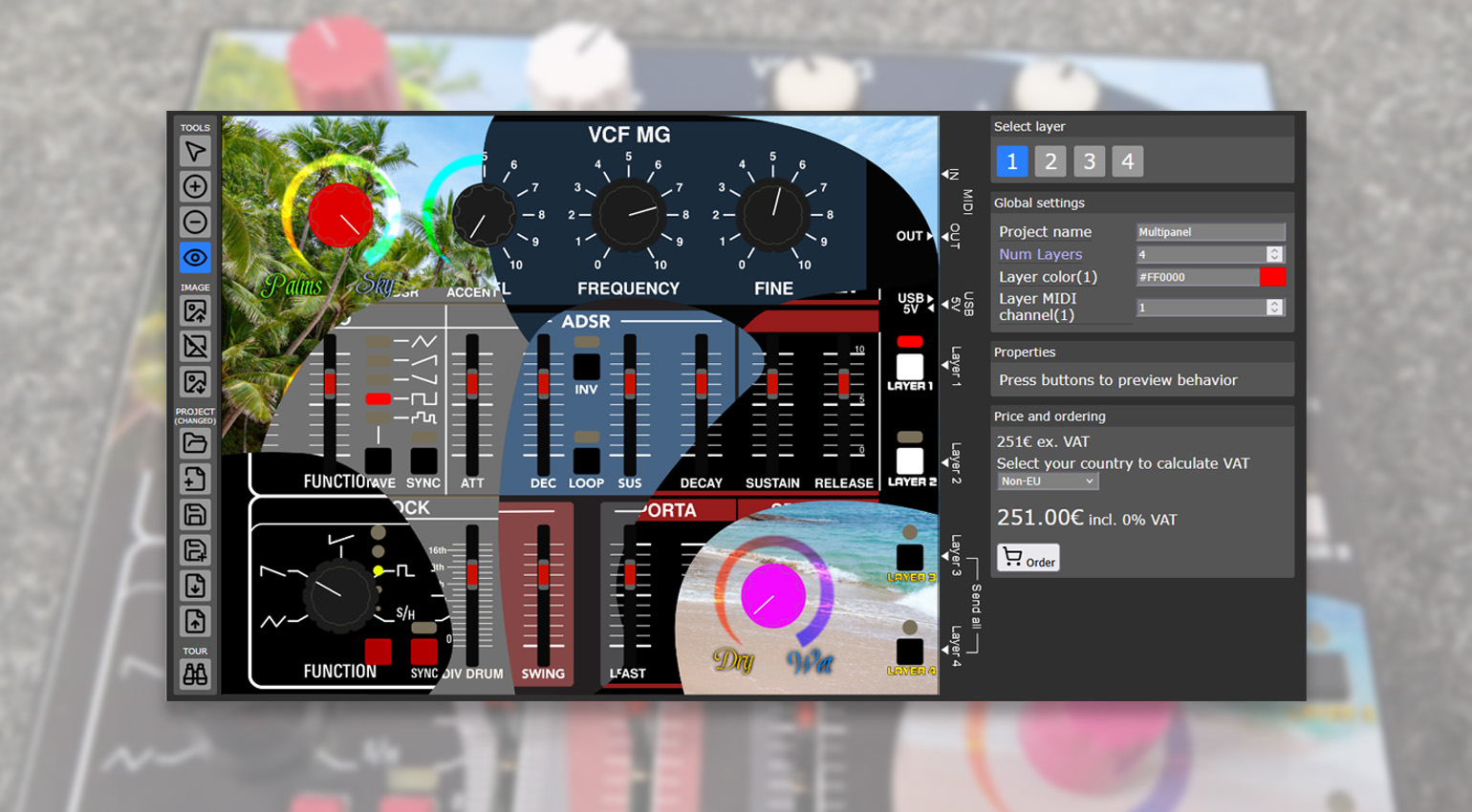Click the zoom in (plus) tool
This screenshot has width=1472, height=812.
pos(195,187)
